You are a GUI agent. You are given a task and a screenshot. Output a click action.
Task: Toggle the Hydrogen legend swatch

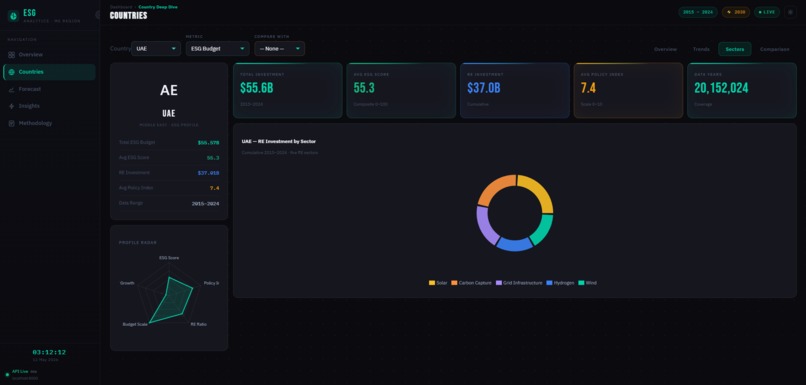coord(549,283)
